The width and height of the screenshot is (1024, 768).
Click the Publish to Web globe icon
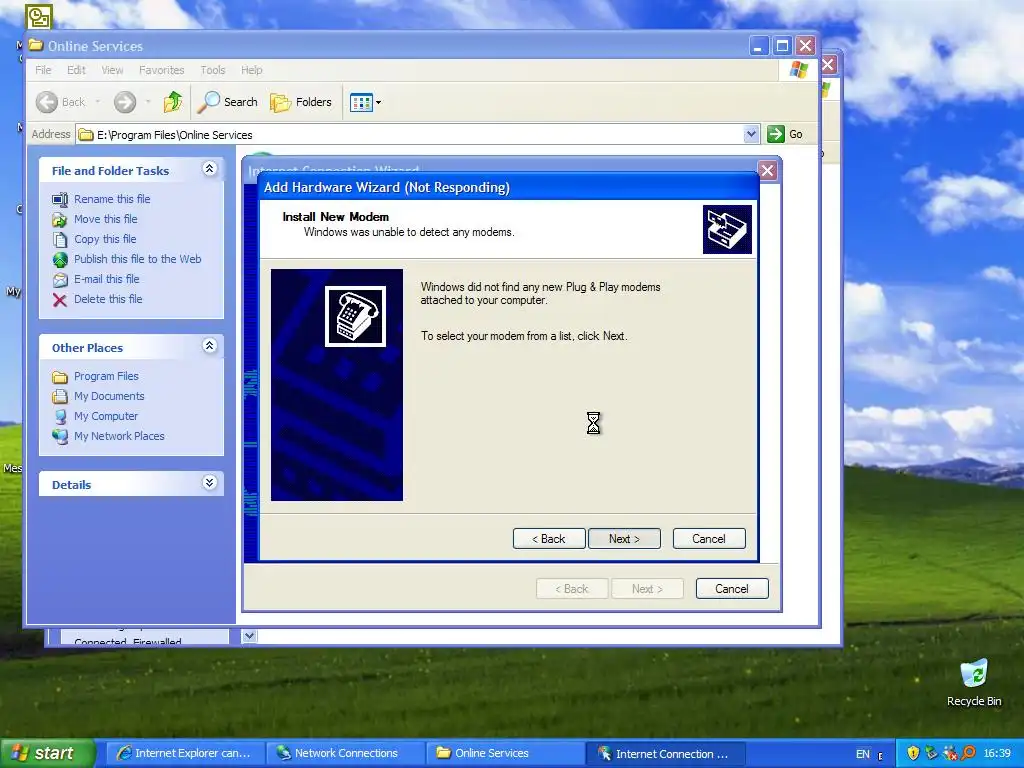tap(60, 260)
